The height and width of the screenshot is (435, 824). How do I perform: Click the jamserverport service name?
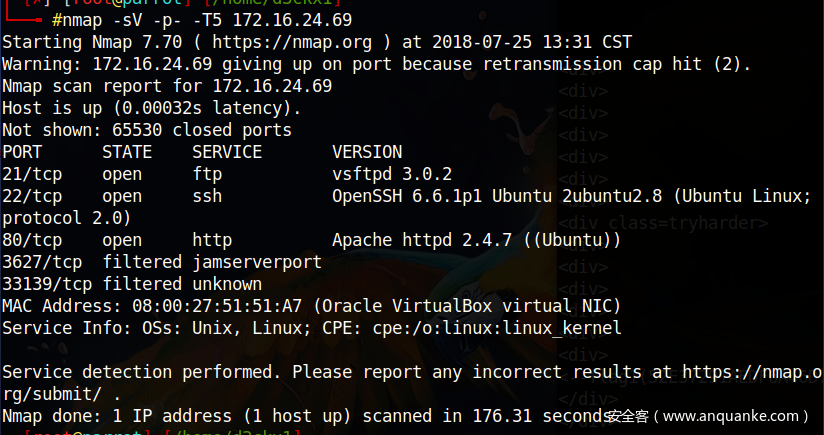[x=257, y=262]
